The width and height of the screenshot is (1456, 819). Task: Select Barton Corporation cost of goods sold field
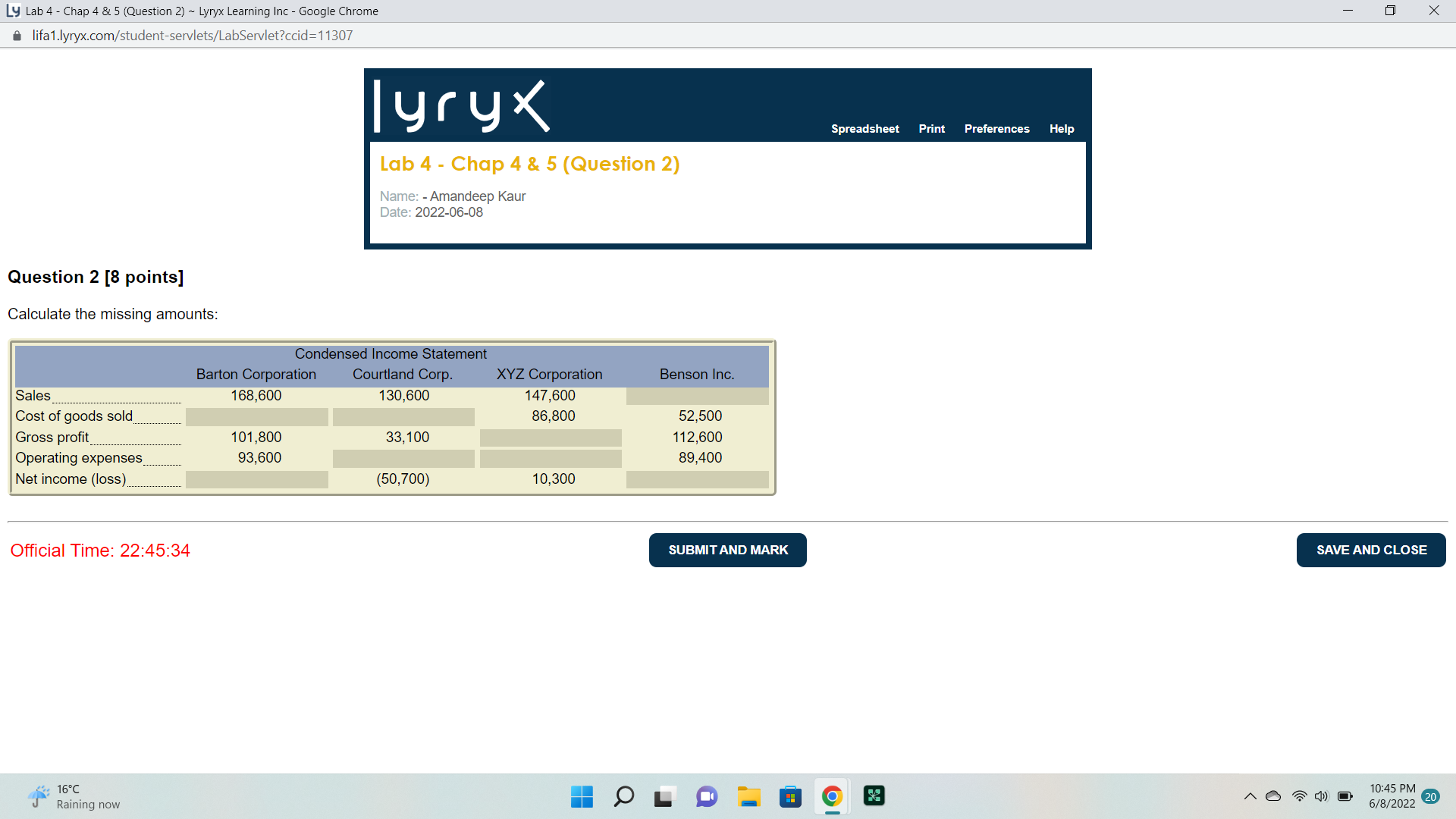(256, 416)
